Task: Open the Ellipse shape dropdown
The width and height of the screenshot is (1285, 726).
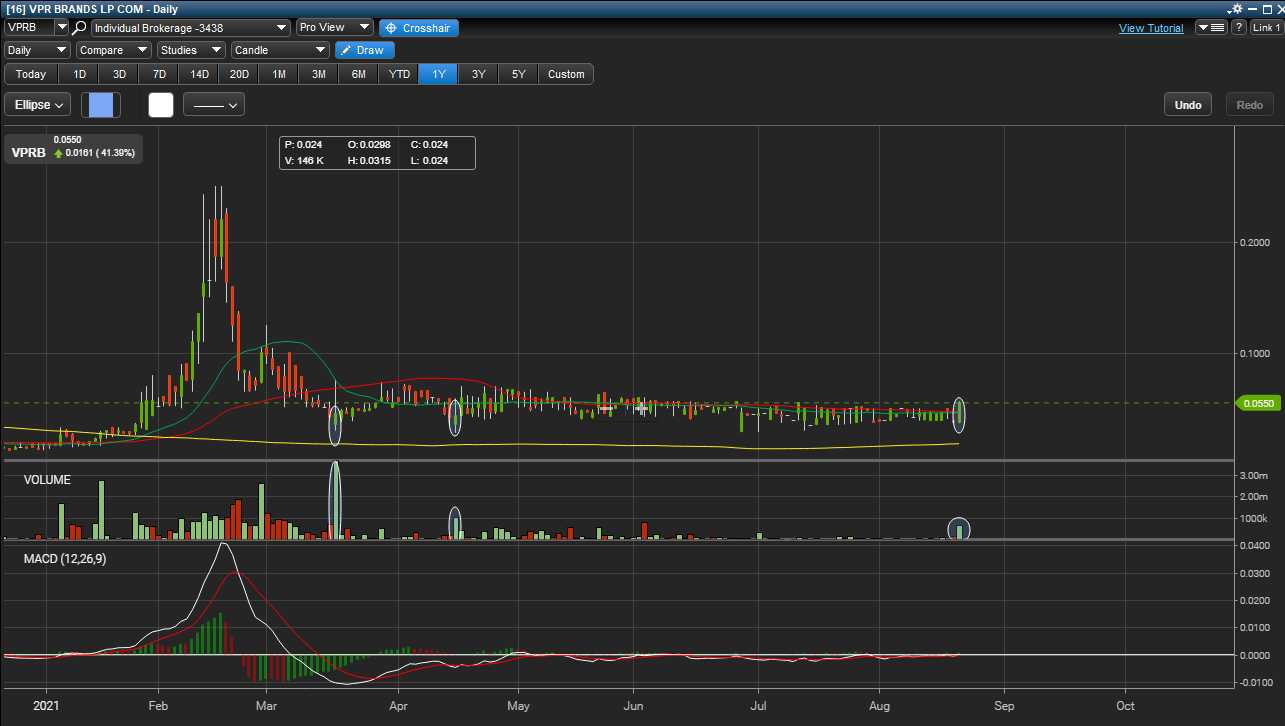Action: 38,104
